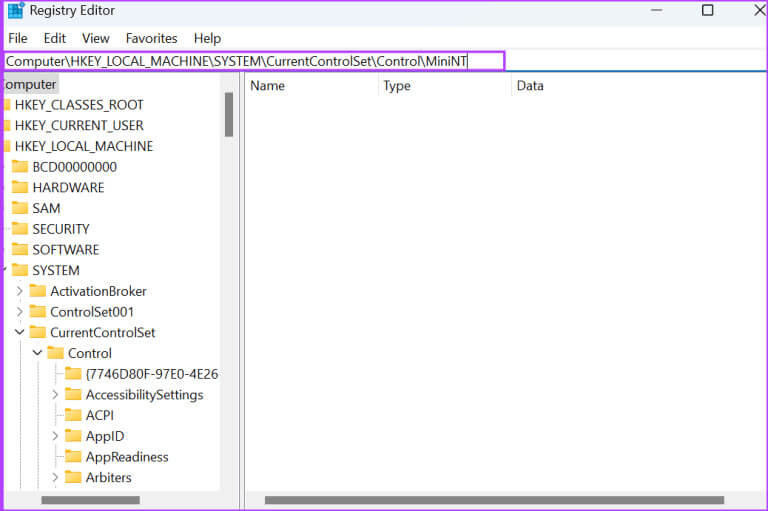
Task: Click the tree pane vertical scrollbar thumb
Action: pos(229,115)
